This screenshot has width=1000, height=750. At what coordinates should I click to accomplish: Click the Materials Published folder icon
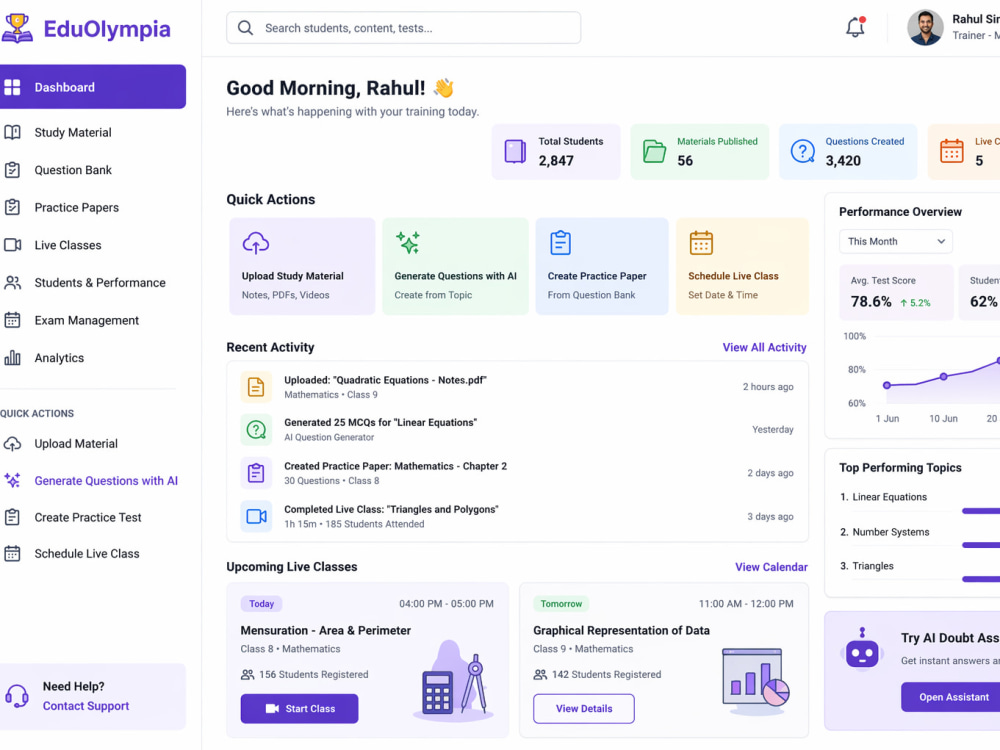(x=654, y=152)
